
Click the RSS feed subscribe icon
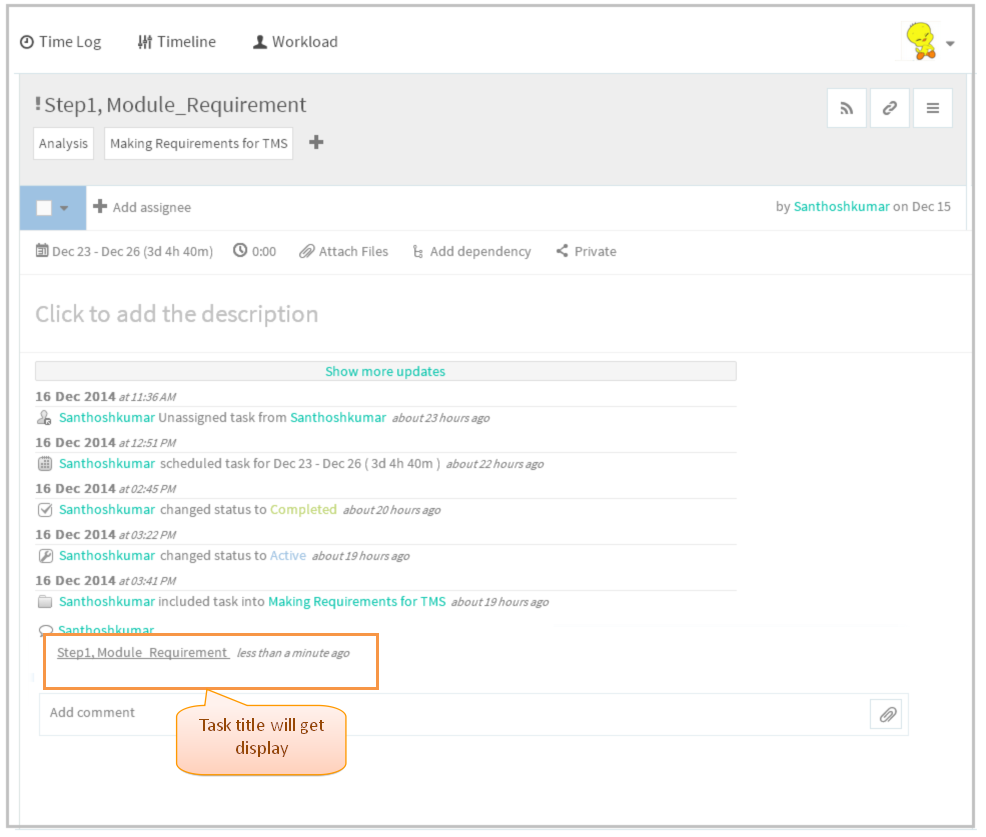(x=846, y=108)
